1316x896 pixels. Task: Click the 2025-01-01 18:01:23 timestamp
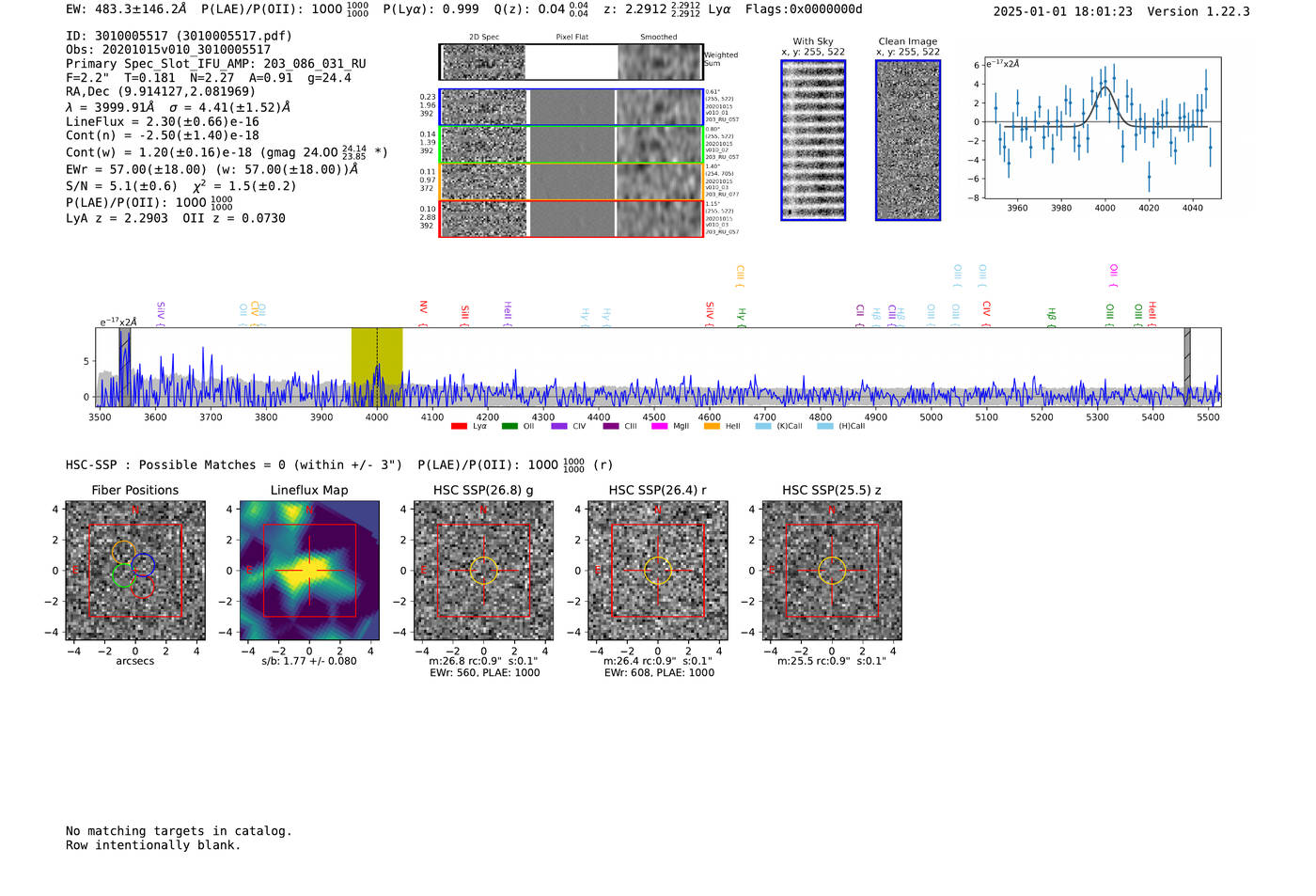coord(1062,11)
